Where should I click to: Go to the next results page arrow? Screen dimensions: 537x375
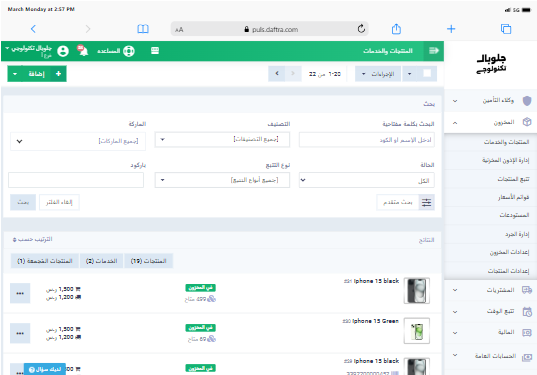click(x=277, y=74)
